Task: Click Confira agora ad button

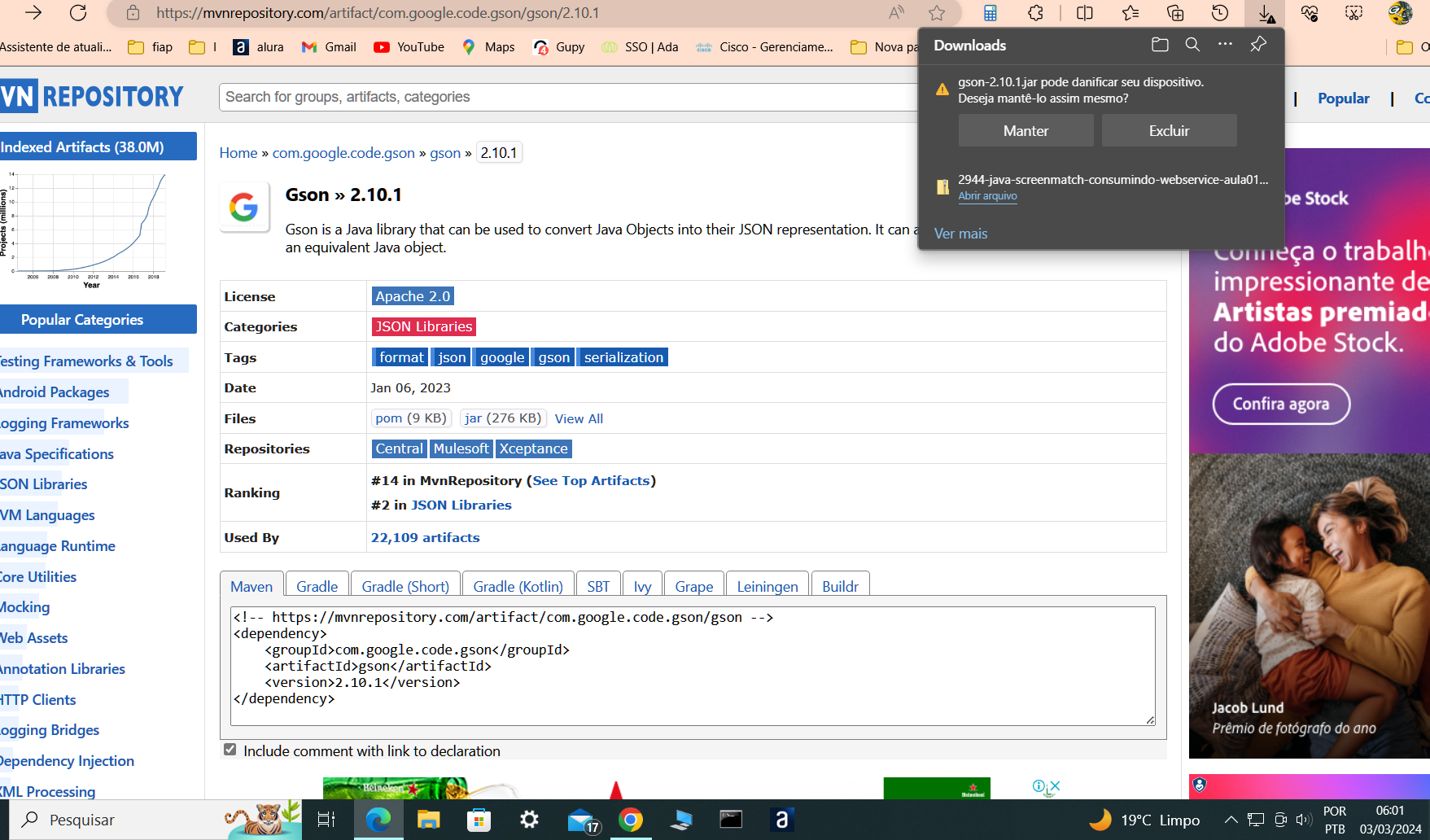Action: point(1281,404)
